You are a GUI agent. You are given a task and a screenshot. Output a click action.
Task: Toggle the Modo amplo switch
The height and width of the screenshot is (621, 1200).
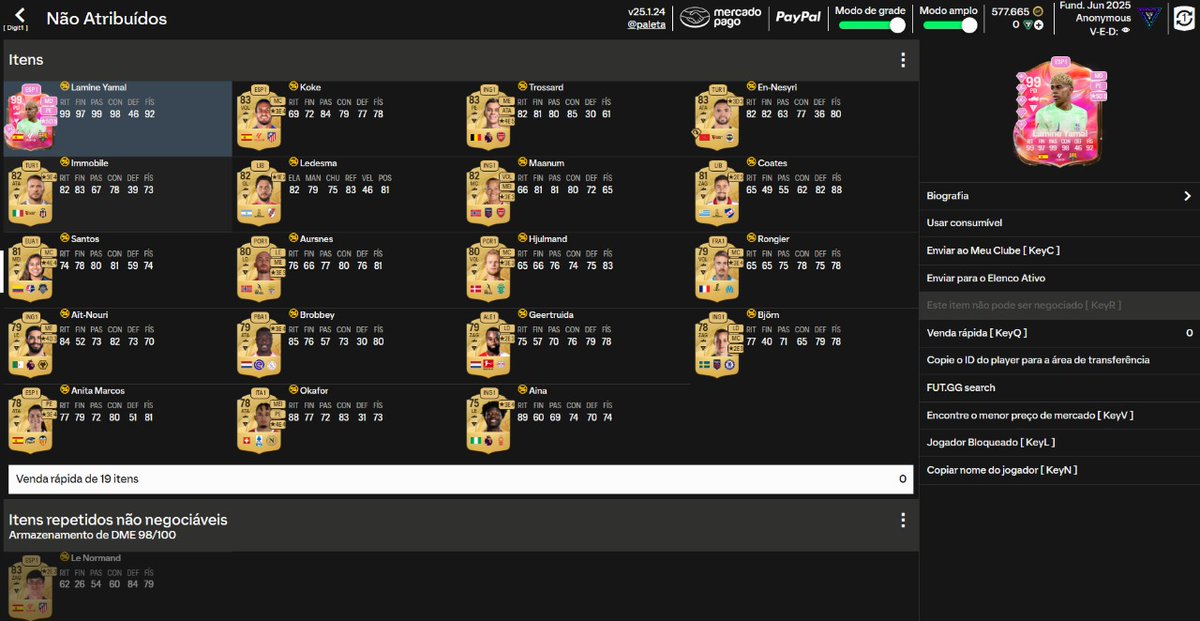tap(950, 25)
